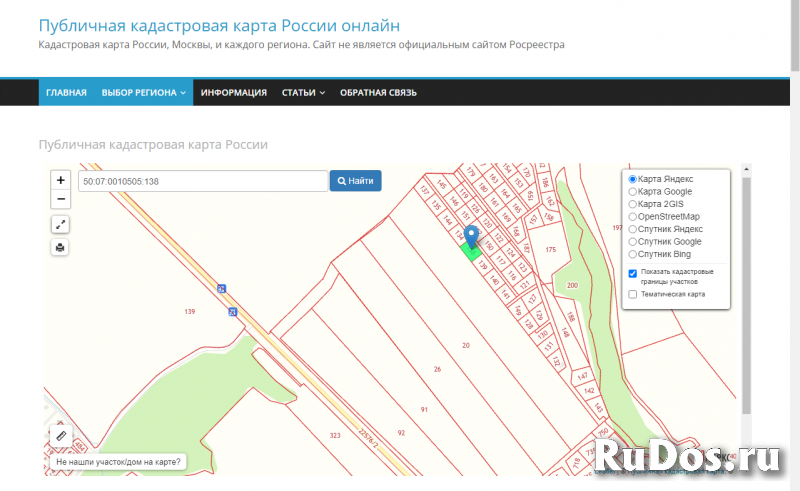This screenshot has width=800, height=491.
Task: Click the green highlighted parcel on map
Action: pos(471,253)
